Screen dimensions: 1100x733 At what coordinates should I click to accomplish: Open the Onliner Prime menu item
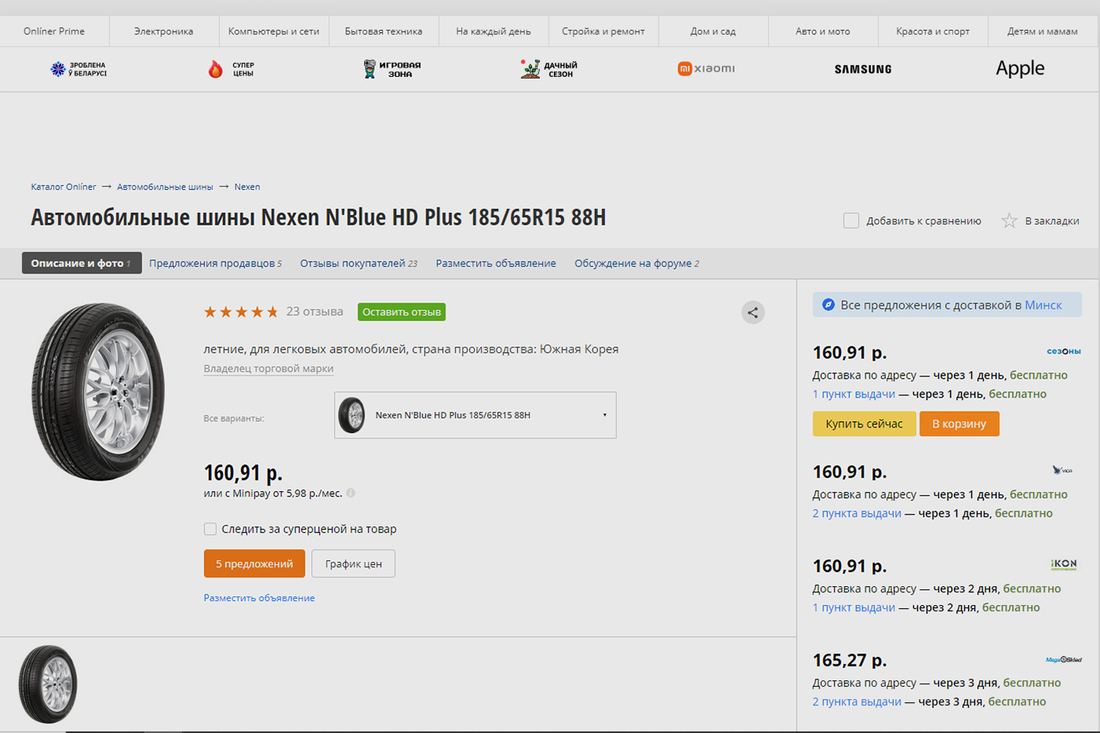coord(54,32)
